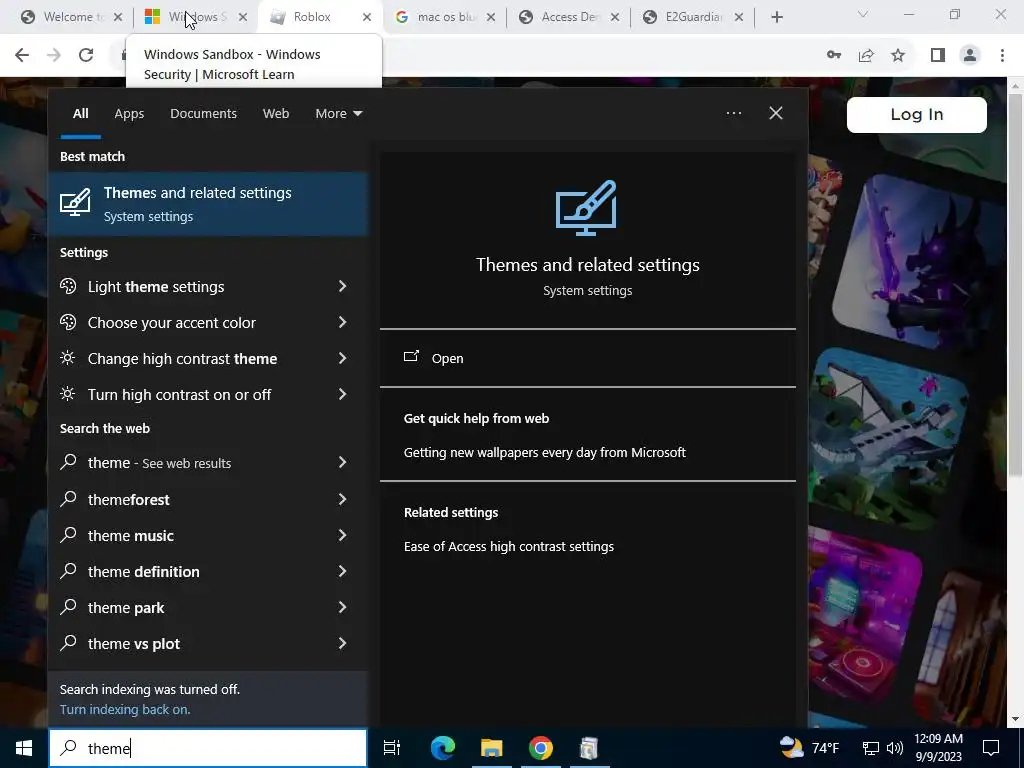Close the Roblox tab
The image size is (1024, 768).
(367, 18)
